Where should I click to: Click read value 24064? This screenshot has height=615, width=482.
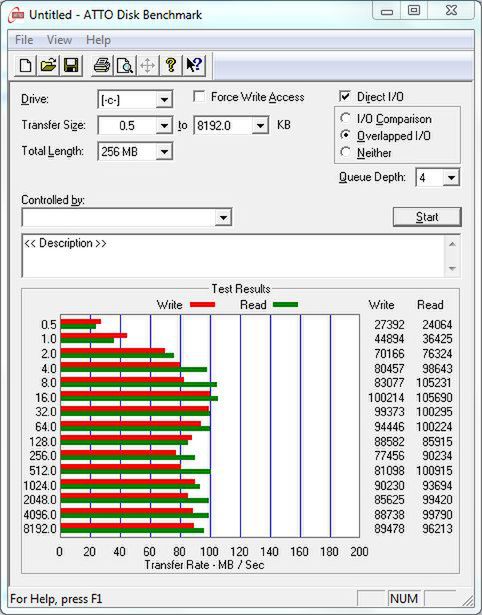pos(437,325)
